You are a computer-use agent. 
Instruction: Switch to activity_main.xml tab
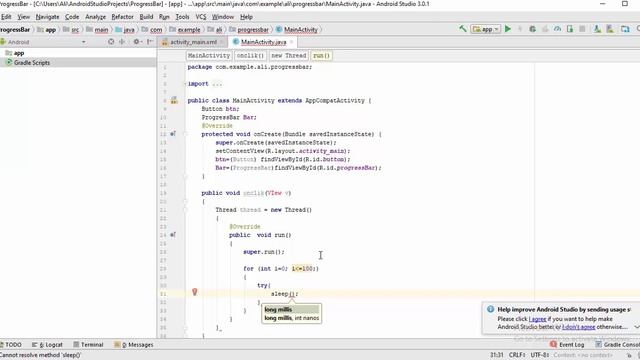[x=193, y=42]
